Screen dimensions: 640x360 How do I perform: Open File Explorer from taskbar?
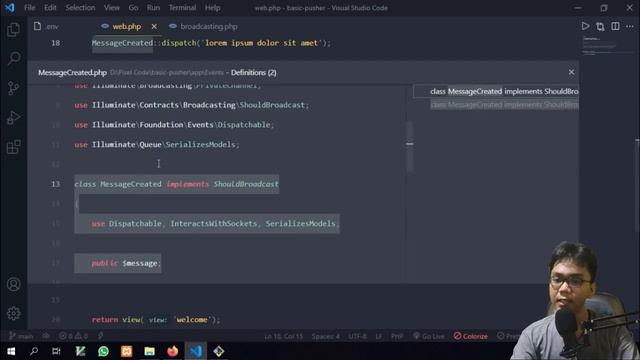coord(149,351)
